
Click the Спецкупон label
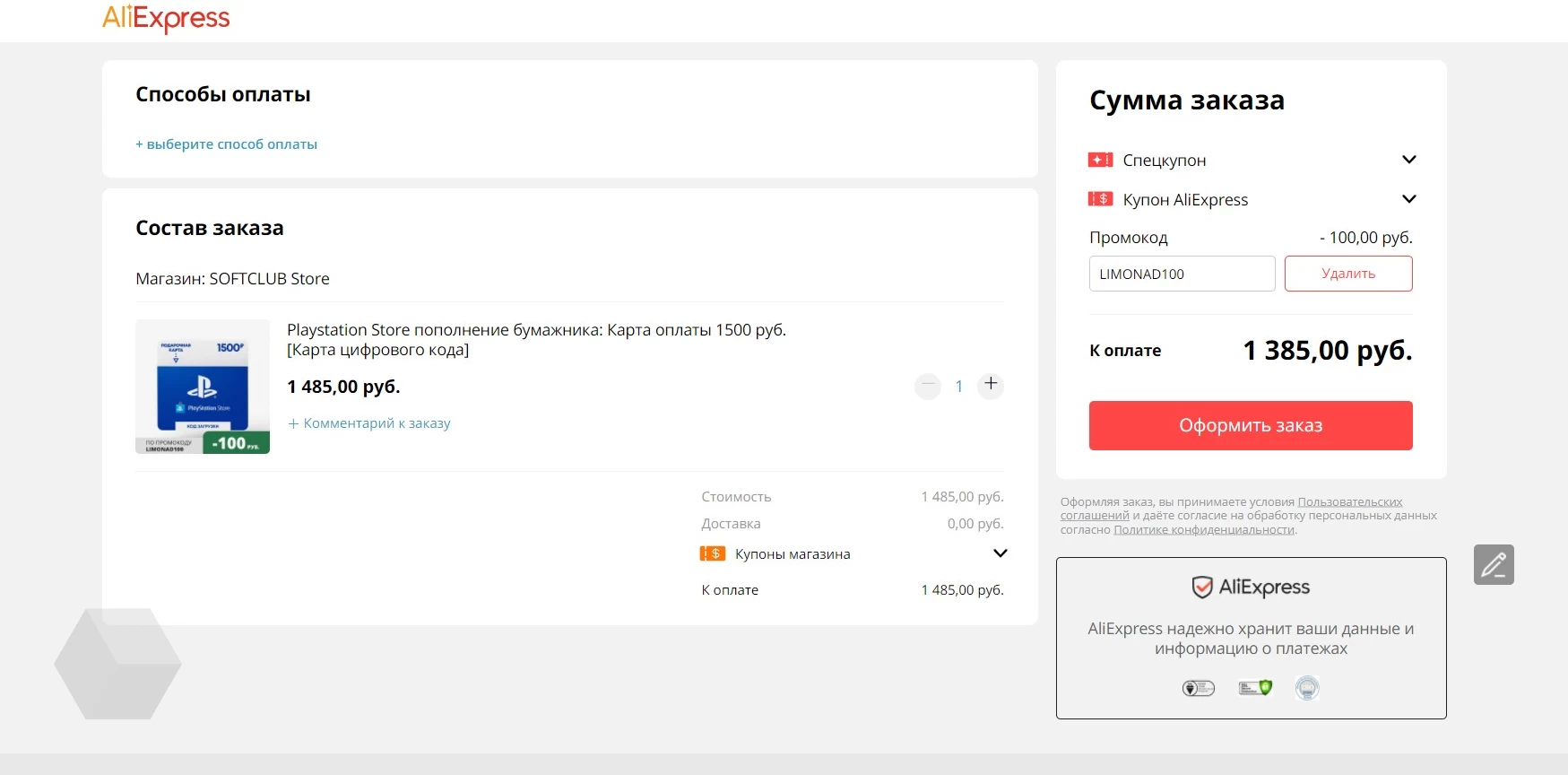1165,161
